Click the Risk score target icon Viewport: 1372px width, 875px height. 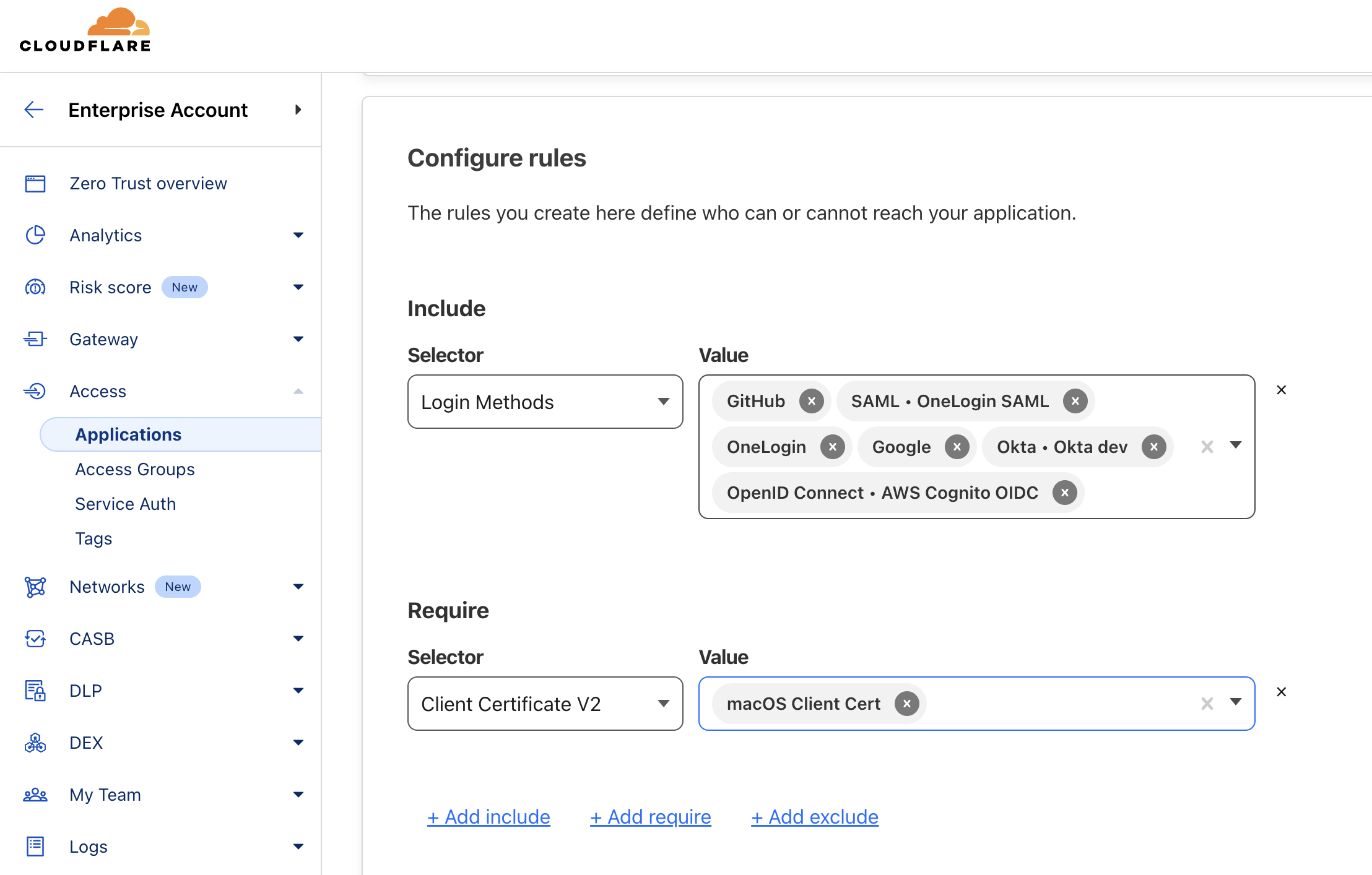(x=35, y=287)
